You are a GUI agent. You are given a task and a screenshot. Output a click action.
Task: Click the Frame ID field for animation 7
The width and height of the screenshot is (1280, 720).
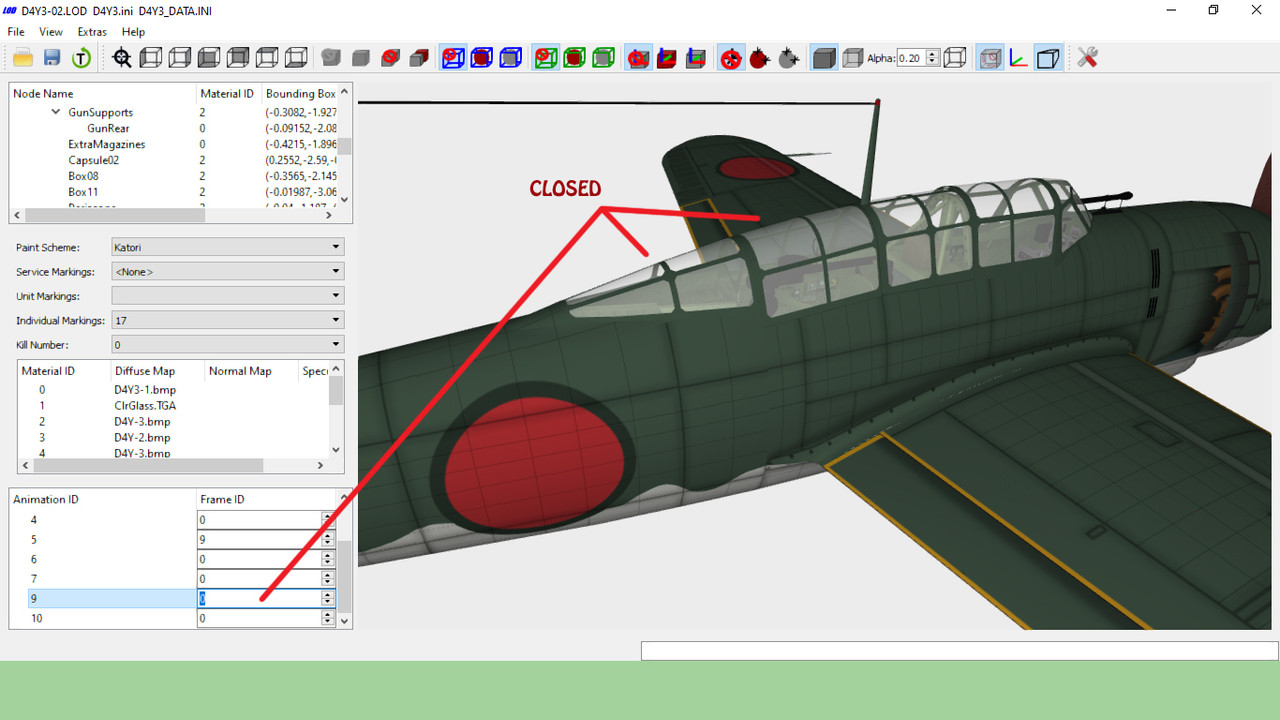pos(259,579)
